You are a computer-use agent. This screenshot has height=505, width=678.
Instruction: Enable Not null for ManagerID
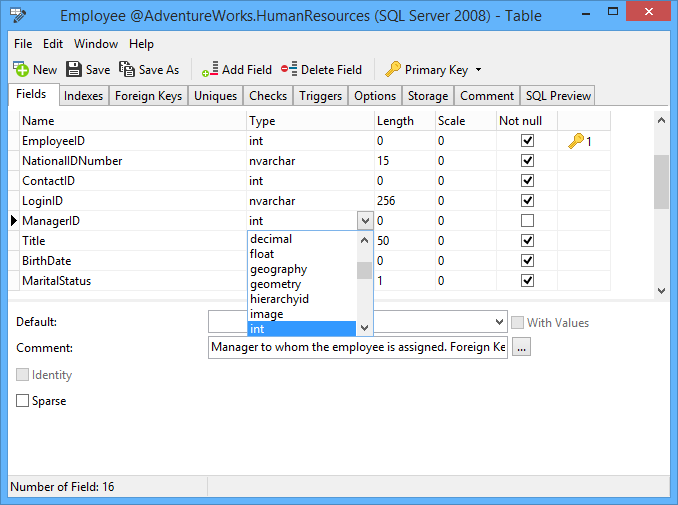point(527,221)
